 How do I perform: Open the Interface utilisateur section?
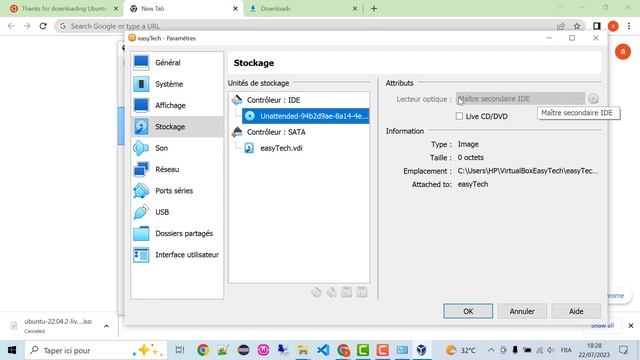click(177, 255)
